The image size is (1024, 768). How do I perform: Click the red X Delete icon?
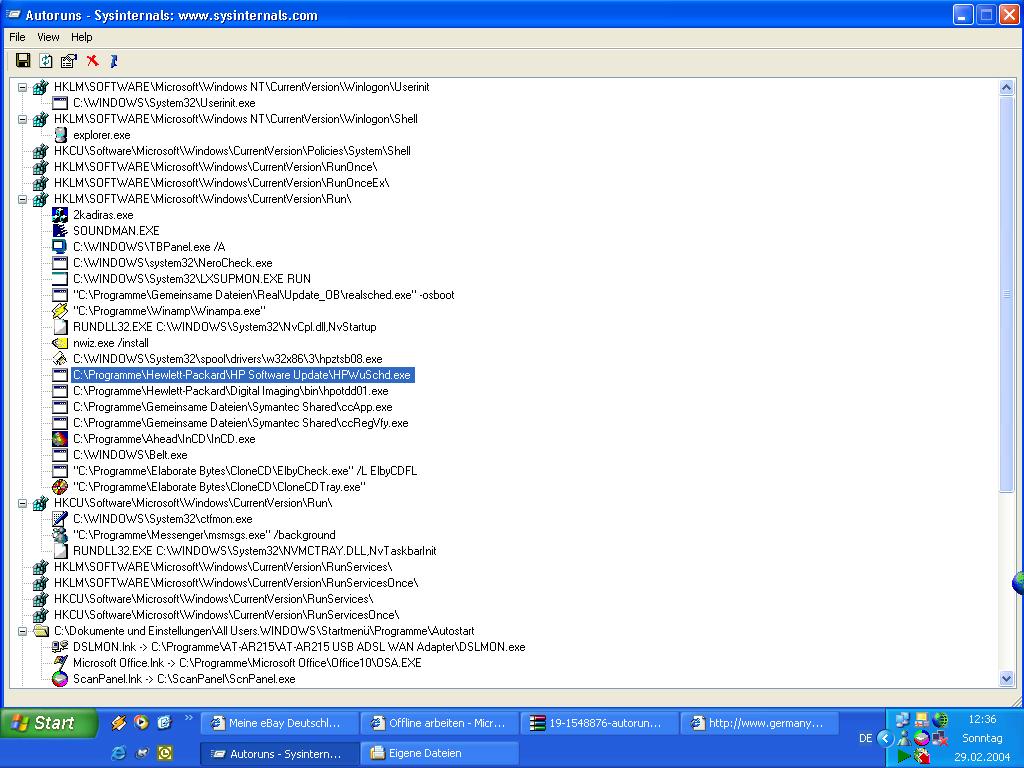(92, 61)
